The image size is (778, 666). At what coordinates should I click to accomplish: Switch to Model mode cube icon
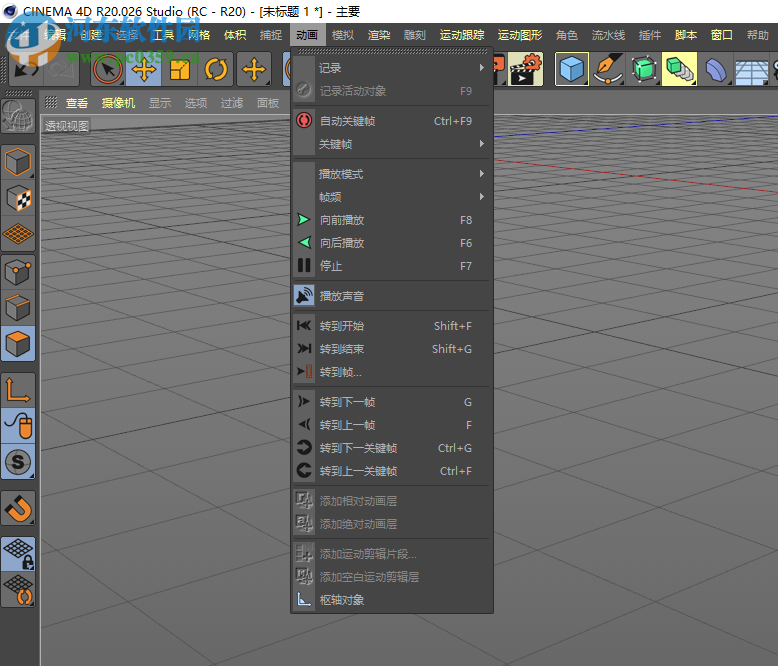pos(18,162)
